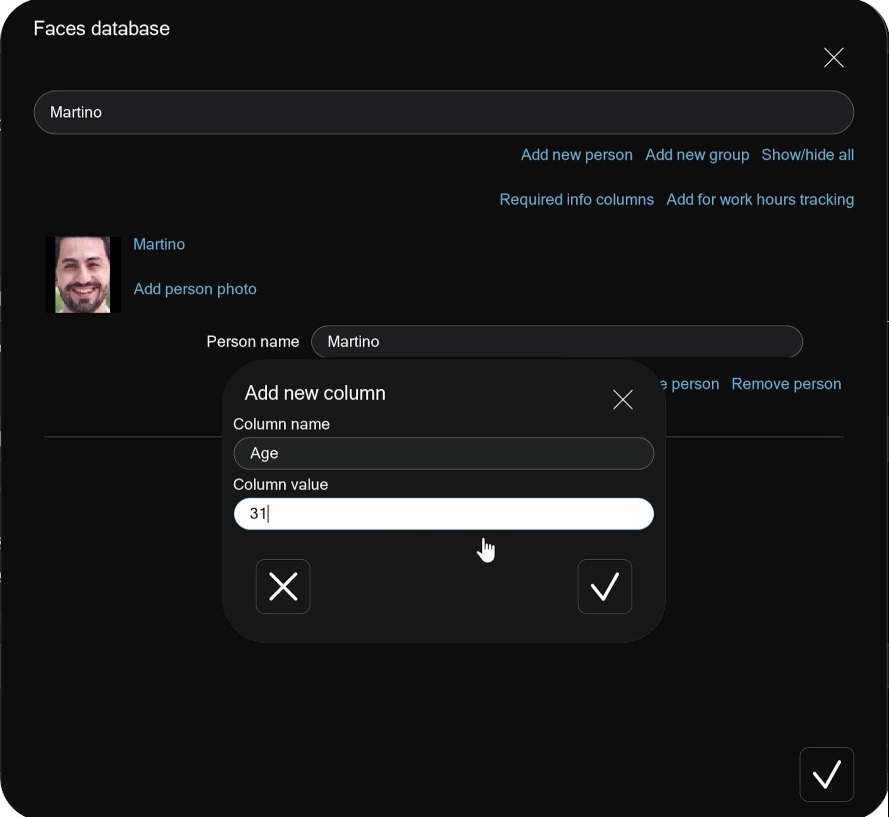Open Add new group link
The image size is (889, 817).
point(697,155)
